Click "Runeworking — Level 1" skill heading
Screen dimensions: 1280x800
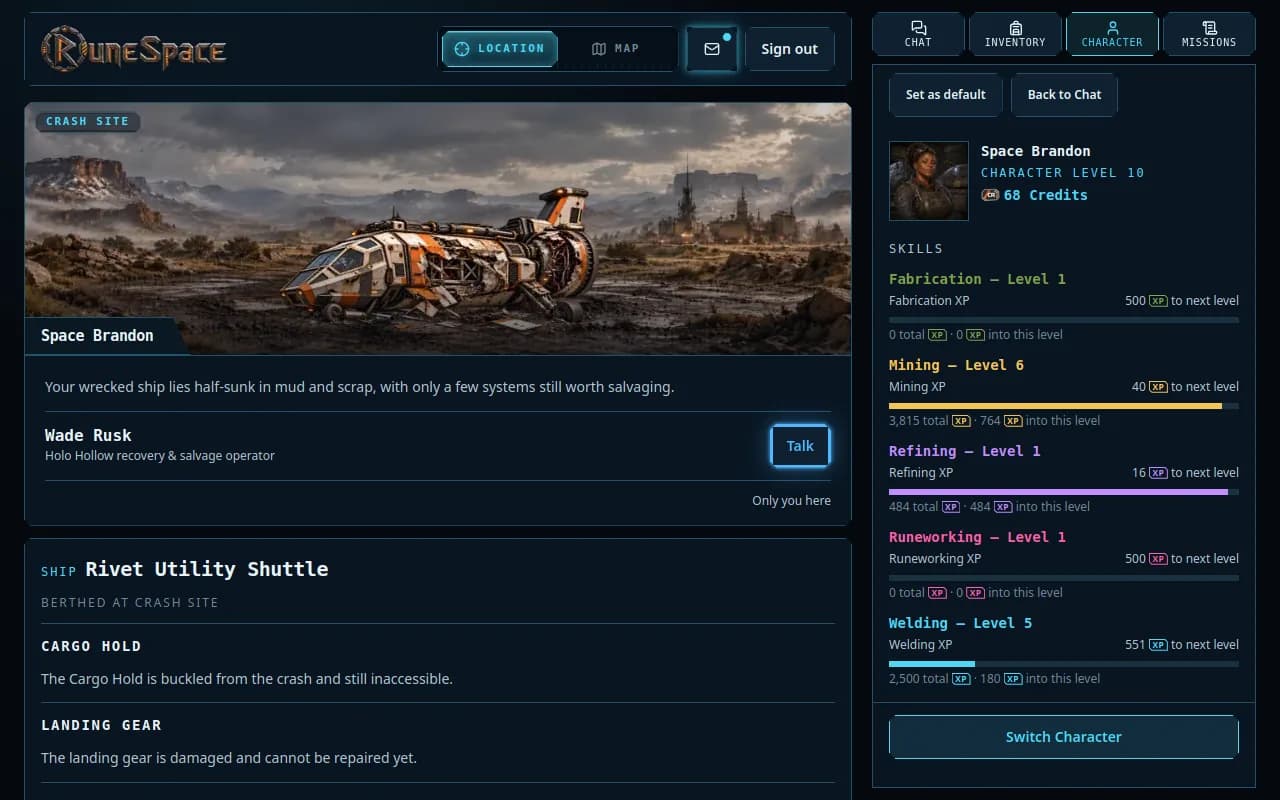coord(977,537)
